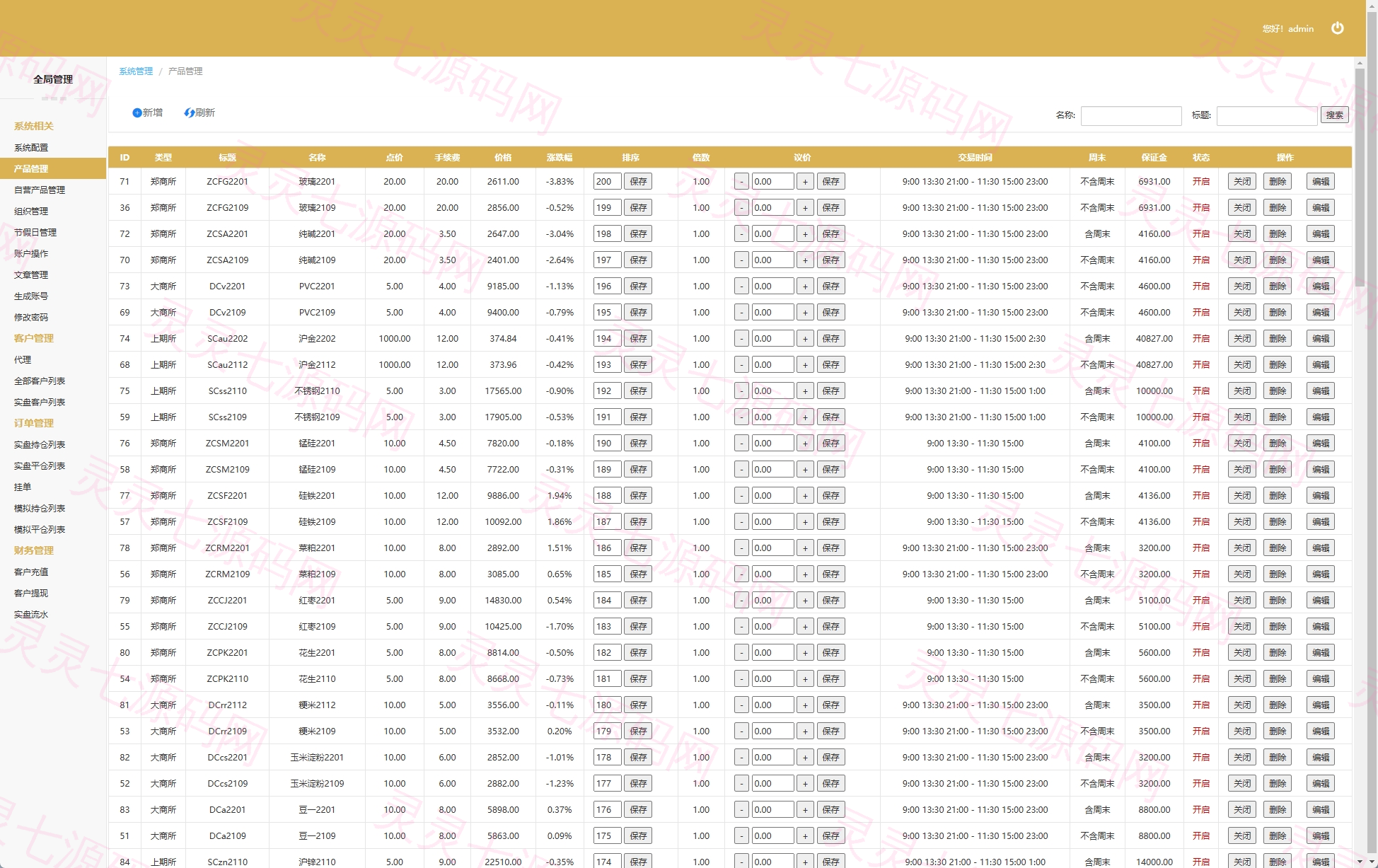1378x868 pixels.
Task: Open 实盘持仓列表 sidebar item
Action: point(40,445)
